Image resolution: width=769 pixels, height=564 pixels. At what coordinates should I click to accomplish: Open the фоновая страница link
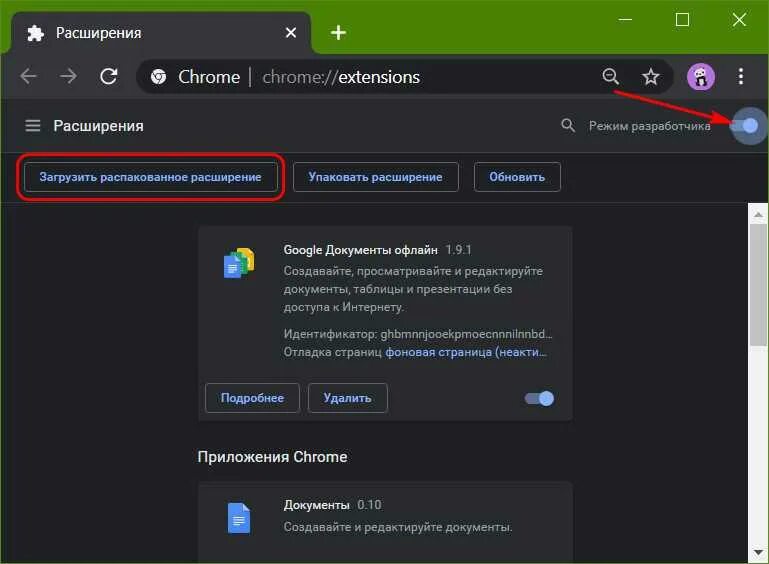[466, 352]
